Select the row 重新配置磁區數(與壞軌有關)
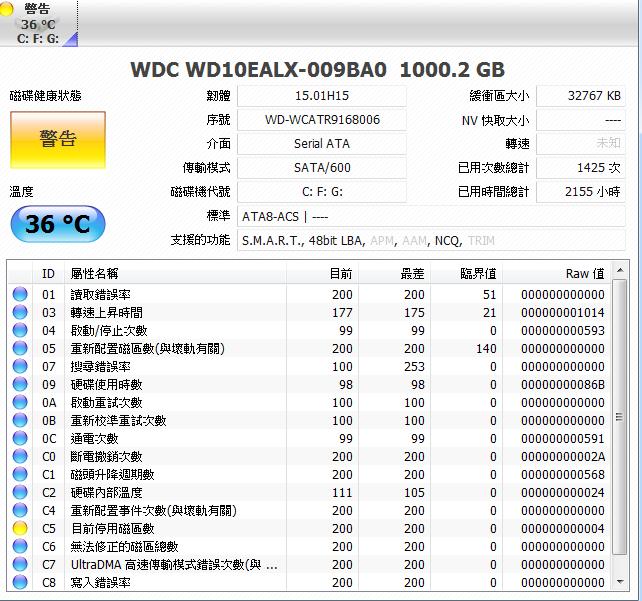 310,348
